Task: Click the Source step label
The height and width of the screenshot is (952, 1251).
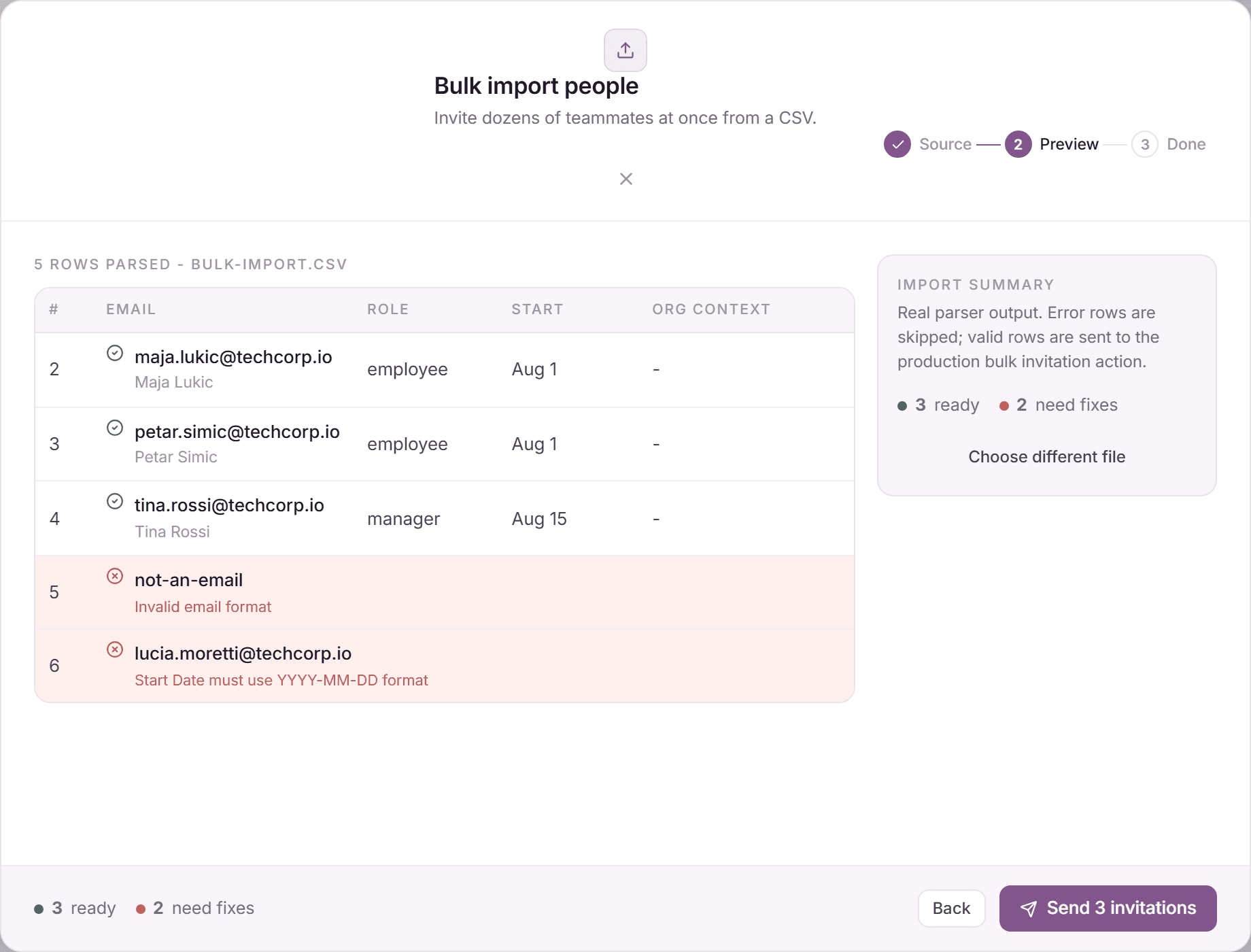Action: coord(945,144)
